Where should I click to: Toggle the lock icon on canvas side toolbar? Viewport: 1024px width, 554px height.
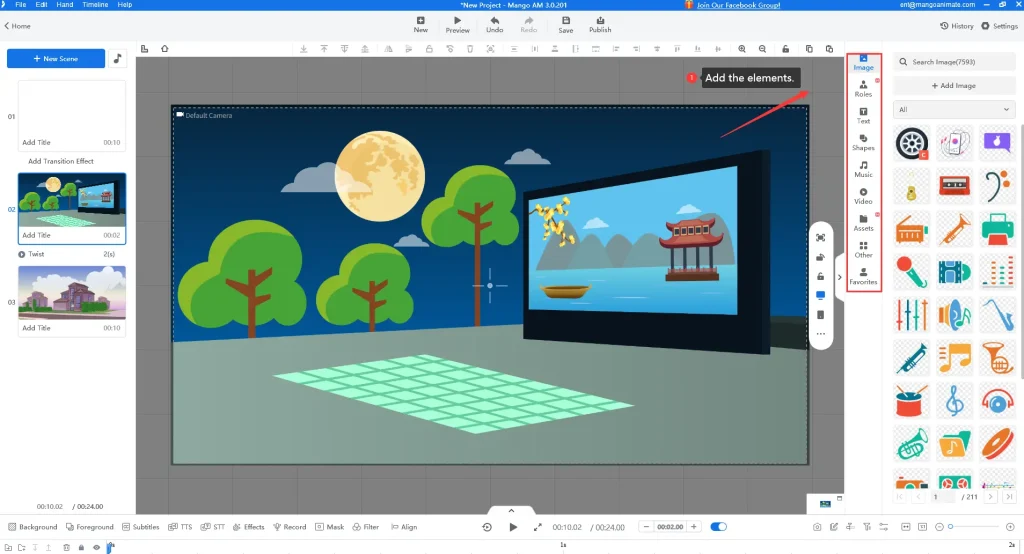[821, 276]
